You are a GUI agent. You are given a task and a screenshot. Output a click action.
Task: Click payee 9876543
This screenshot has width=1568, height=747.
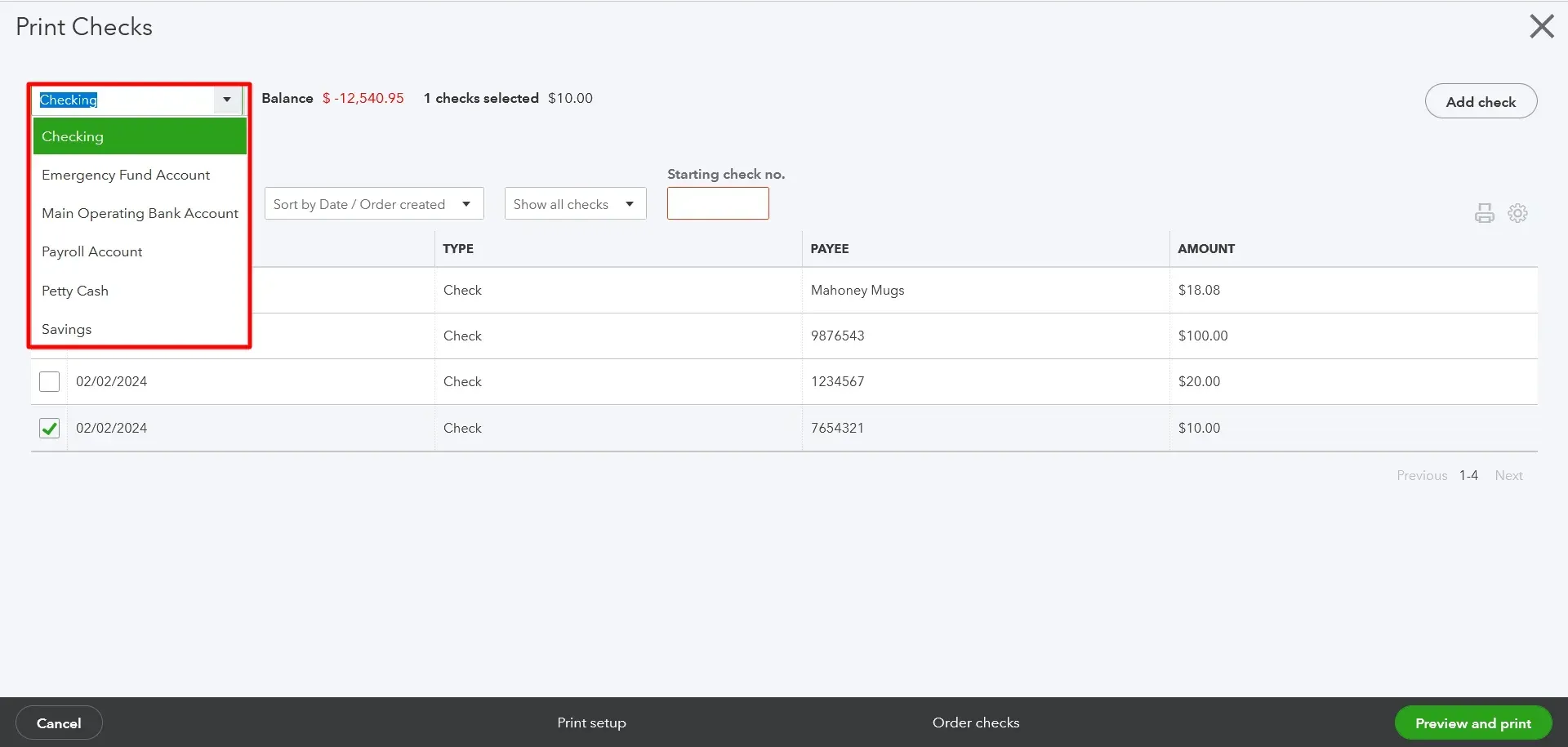click(x=837, y=336)
